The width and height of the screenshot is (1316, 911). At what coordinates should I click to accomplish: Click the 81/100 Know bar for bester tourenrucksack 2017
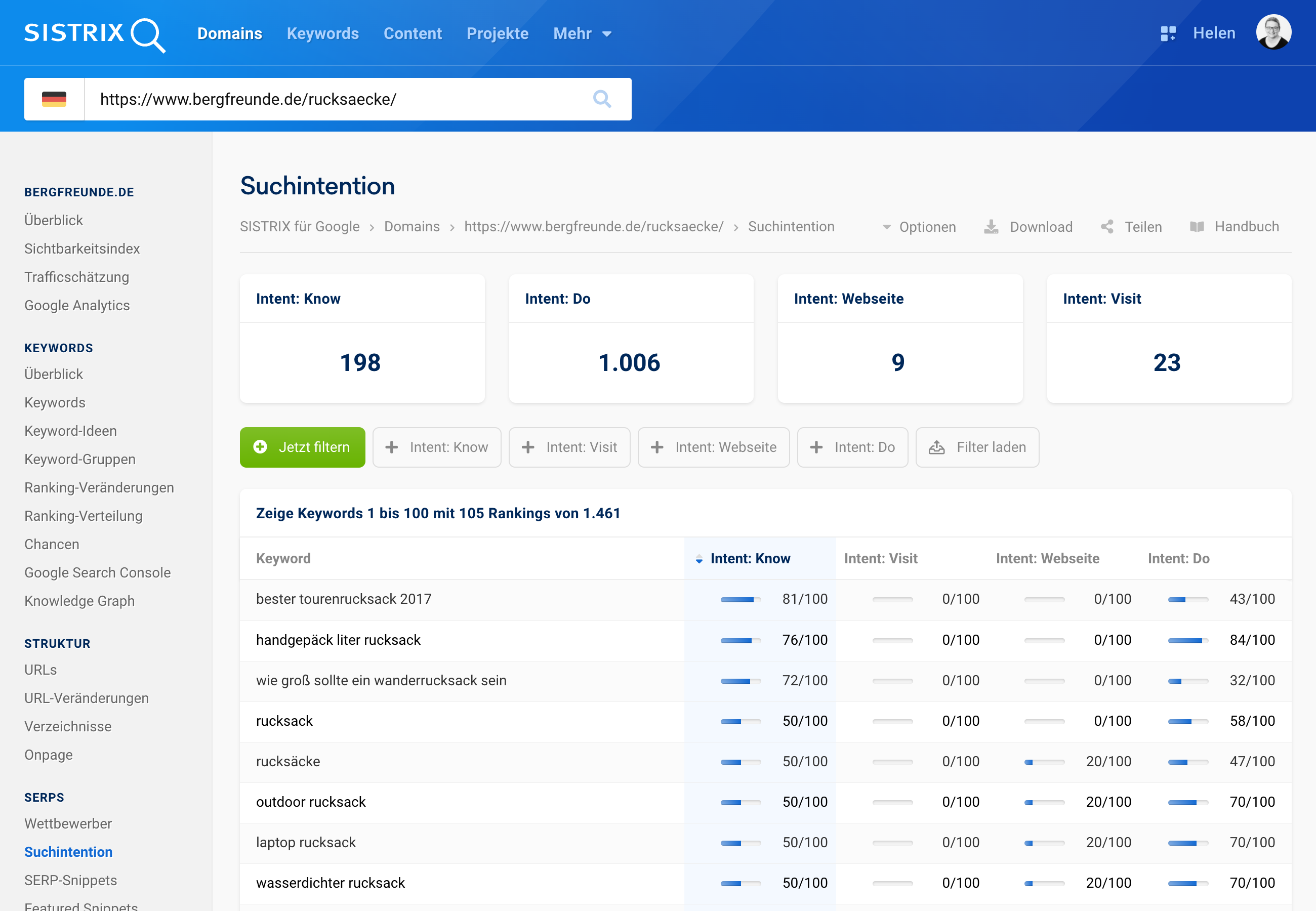point(741,600)
